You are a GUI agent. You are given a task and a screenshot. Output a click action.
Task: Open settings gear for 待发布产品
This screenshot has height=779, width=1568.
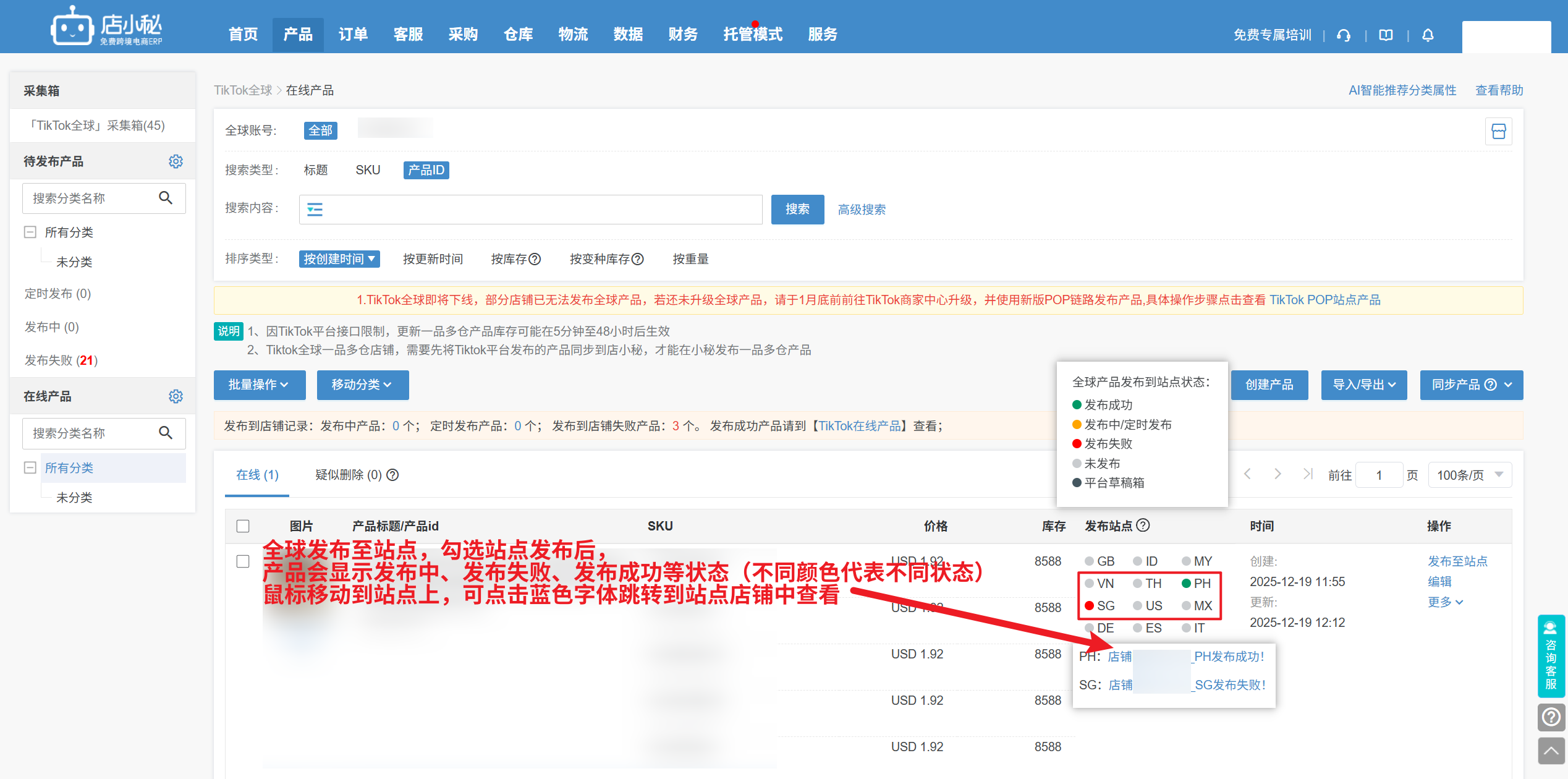[x=176, y=161]
